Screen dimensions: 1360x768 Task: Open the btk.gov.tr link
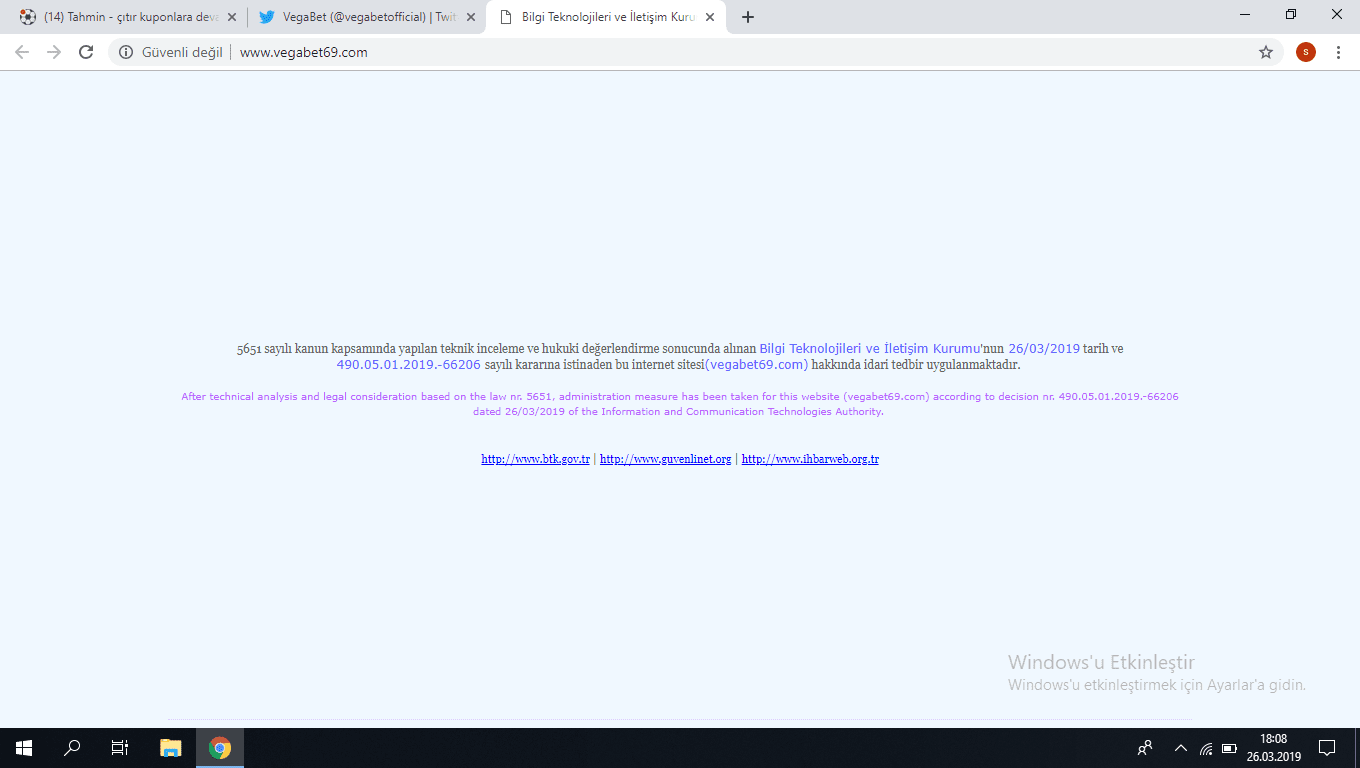(535, 459)
